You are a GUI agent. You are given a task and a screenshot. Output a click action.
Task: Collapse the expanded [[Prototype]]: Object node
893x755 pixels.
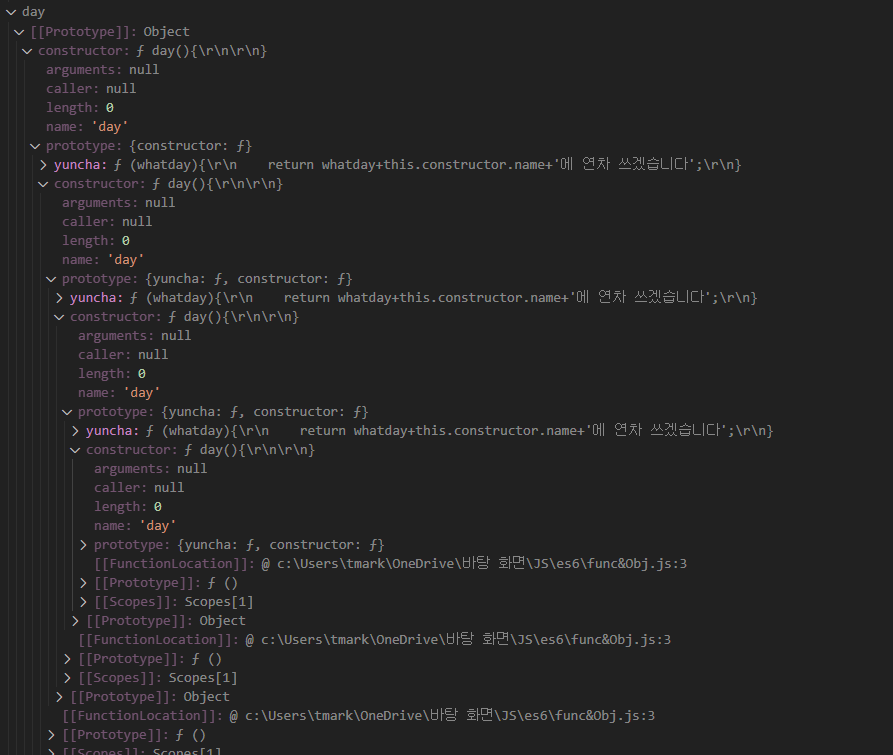click(x=19, y=32)
